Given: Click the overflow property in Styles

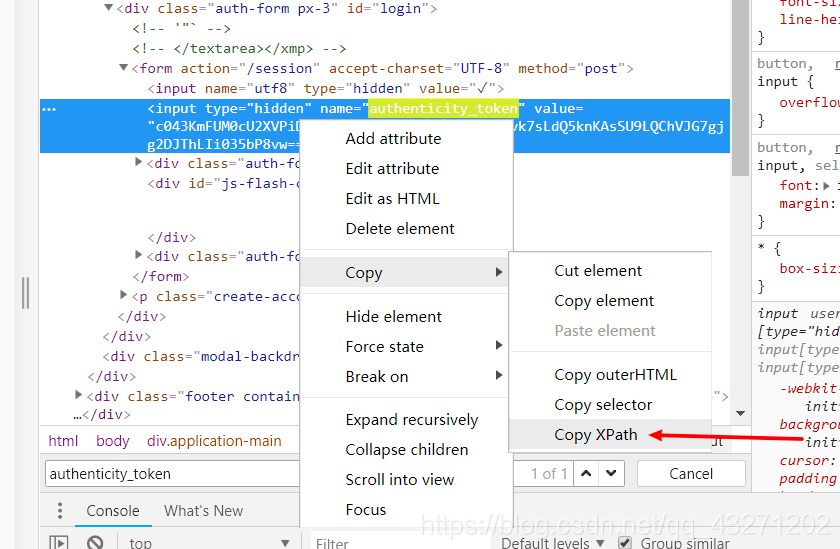Looking at the screenshot, I should point(809,102).
